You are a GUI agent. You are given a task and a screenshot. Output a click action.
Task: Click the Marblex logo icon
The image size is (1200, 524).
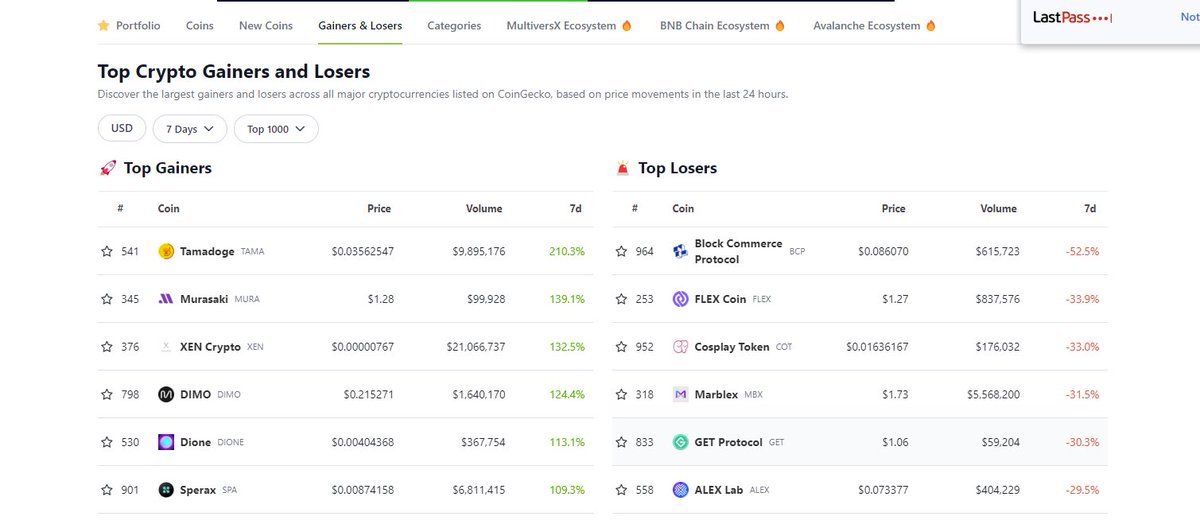tap(681, 395)
